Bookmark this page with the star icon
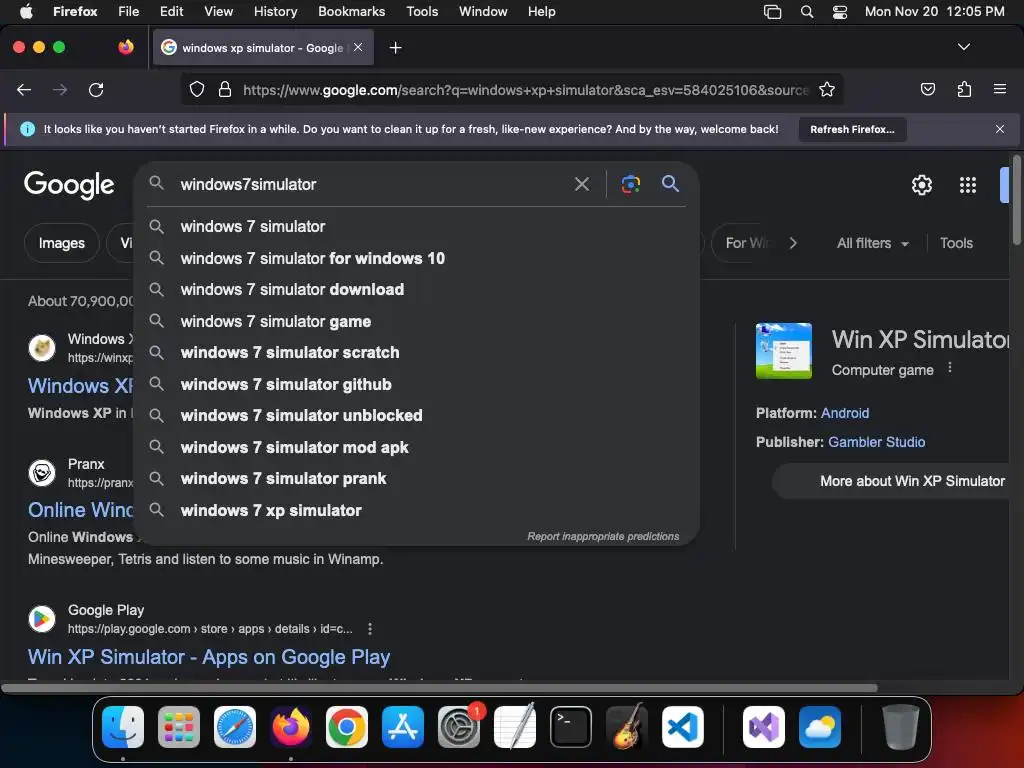The width and height of the screenshot is (1024, 768). click(827, 89)
